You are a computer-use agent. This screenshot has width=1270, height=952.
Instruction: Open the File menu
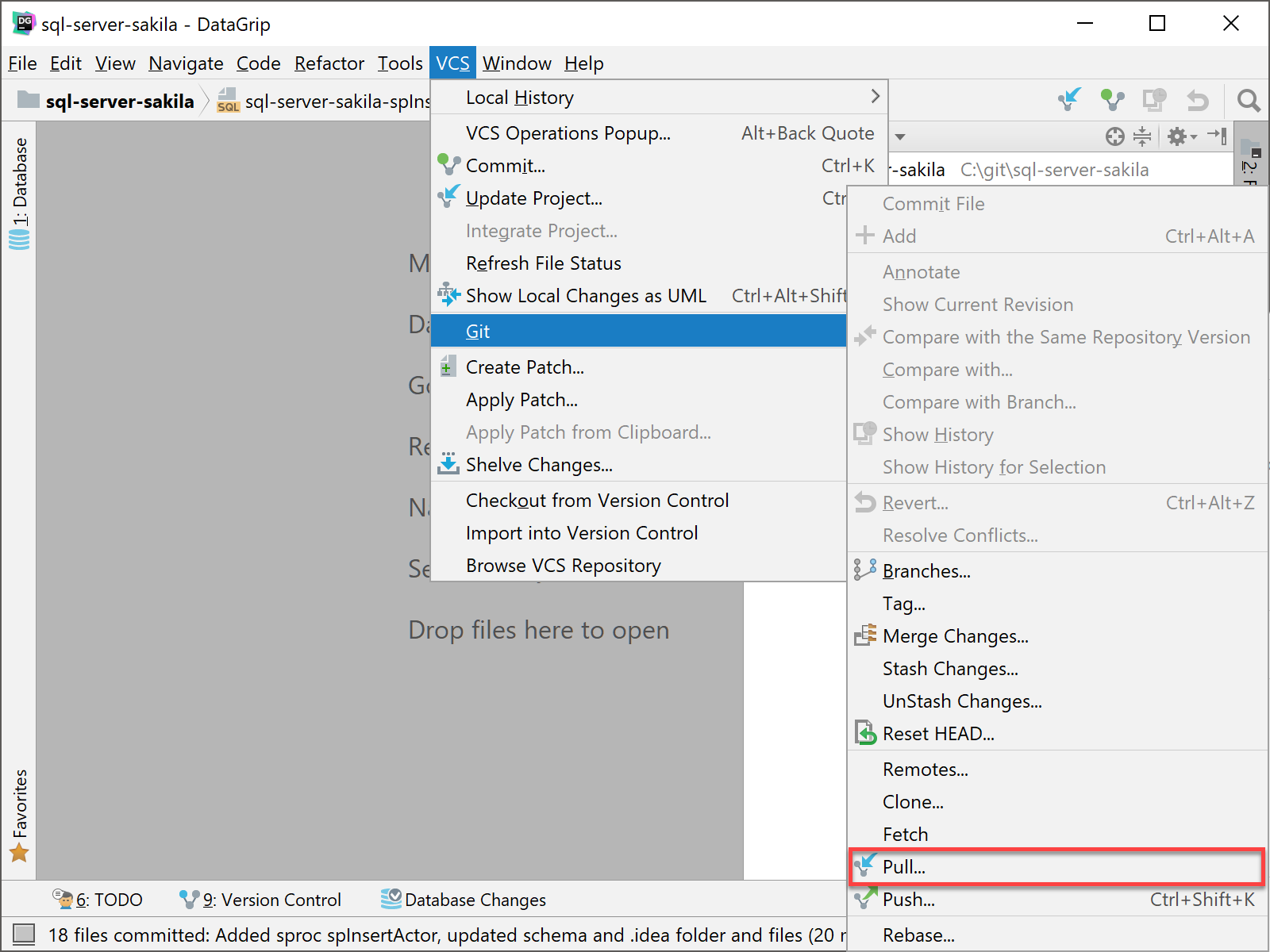(x=22, y=63)
